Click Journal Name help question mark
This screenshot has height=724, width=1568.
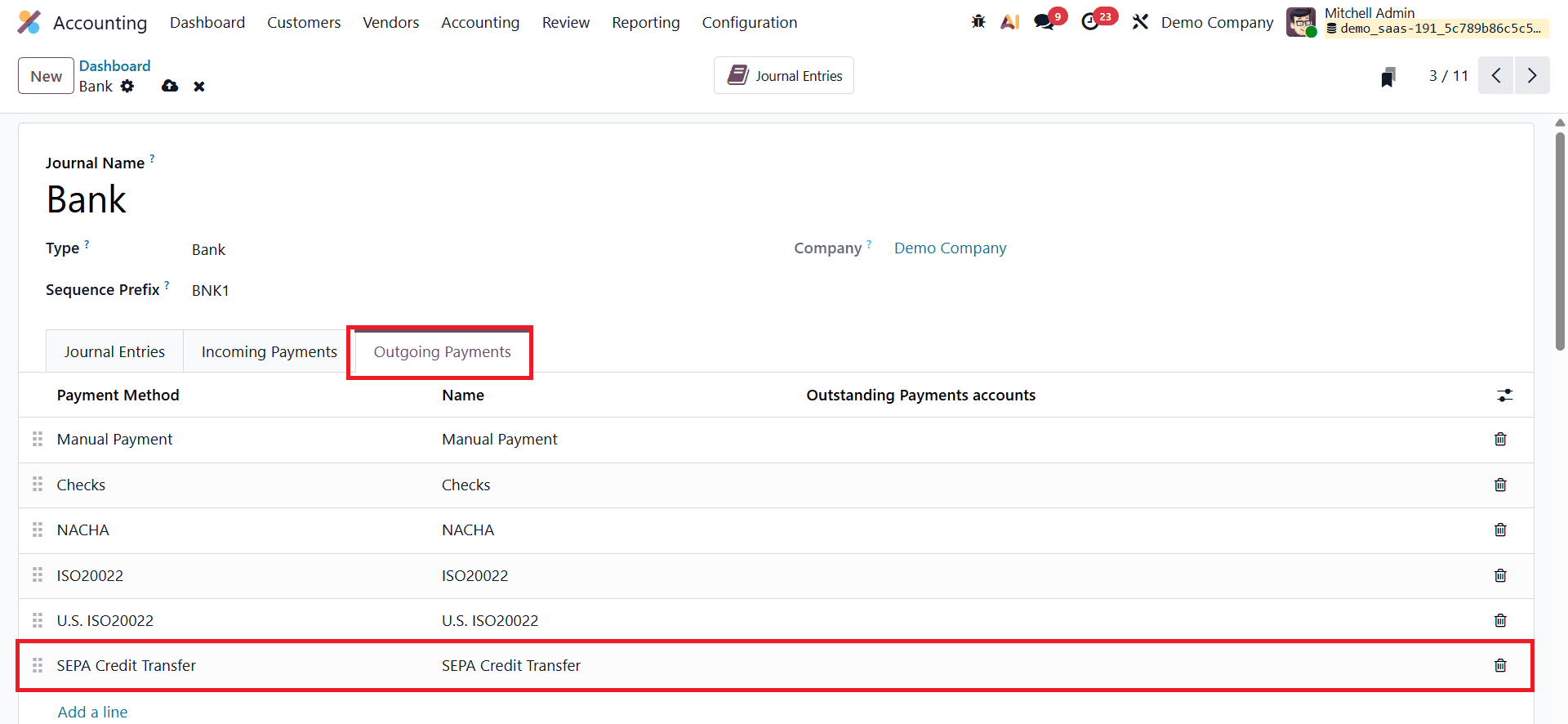click(x=152, y=158)
